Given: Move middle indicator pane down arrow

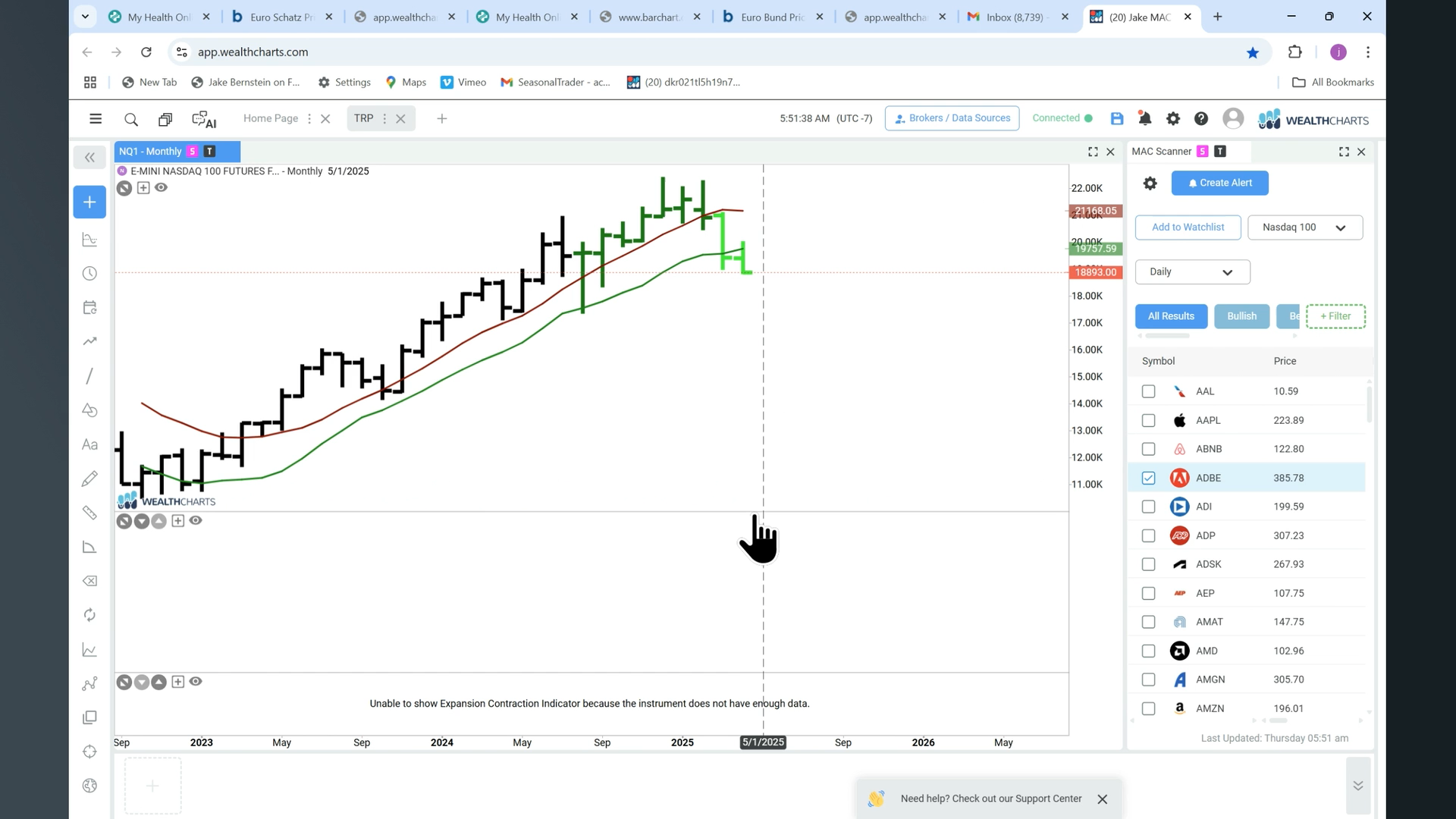Looking at the screenshot, I should pos(142,521).
